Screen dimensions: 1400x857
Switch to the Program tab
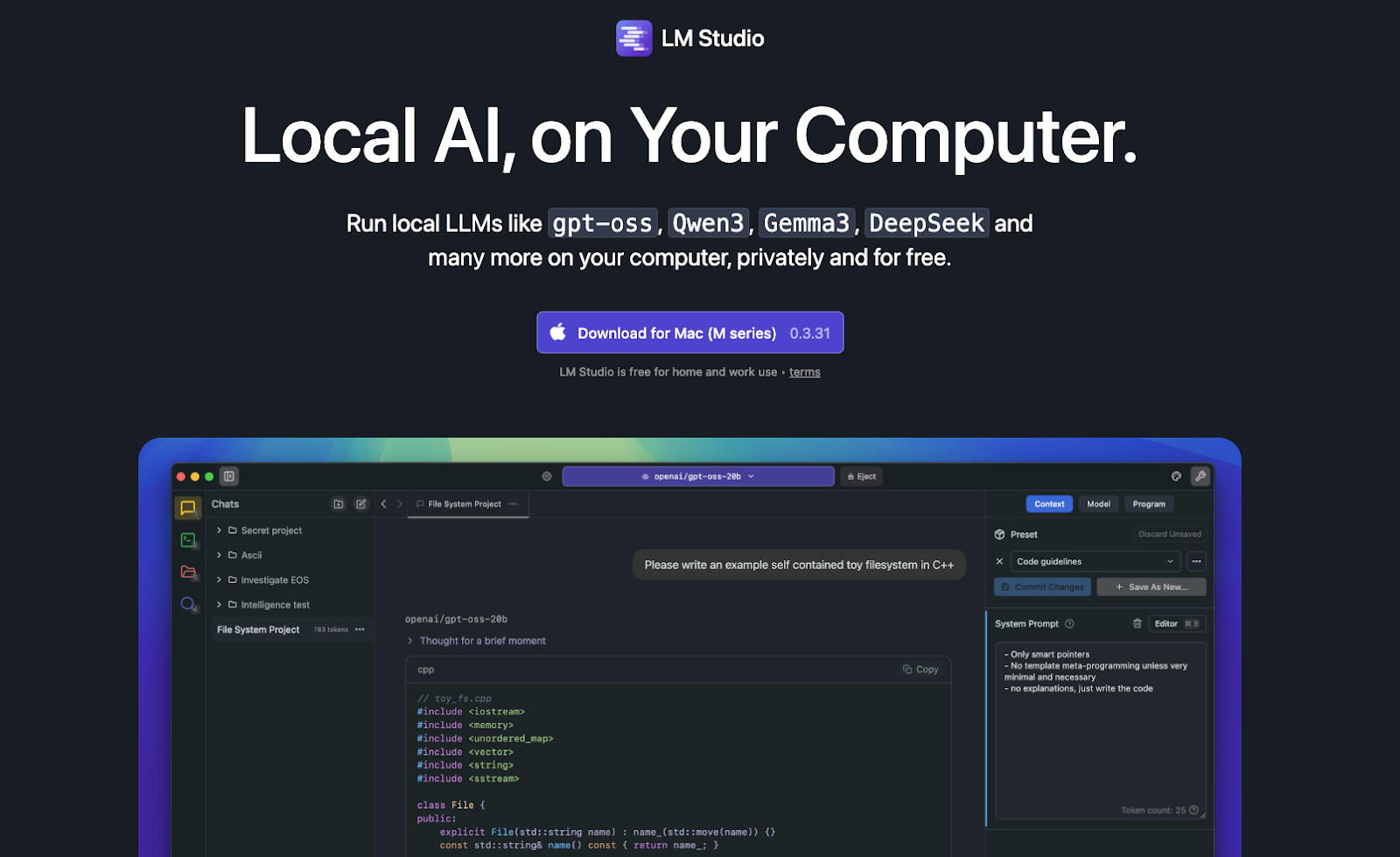coord(1149,504)
